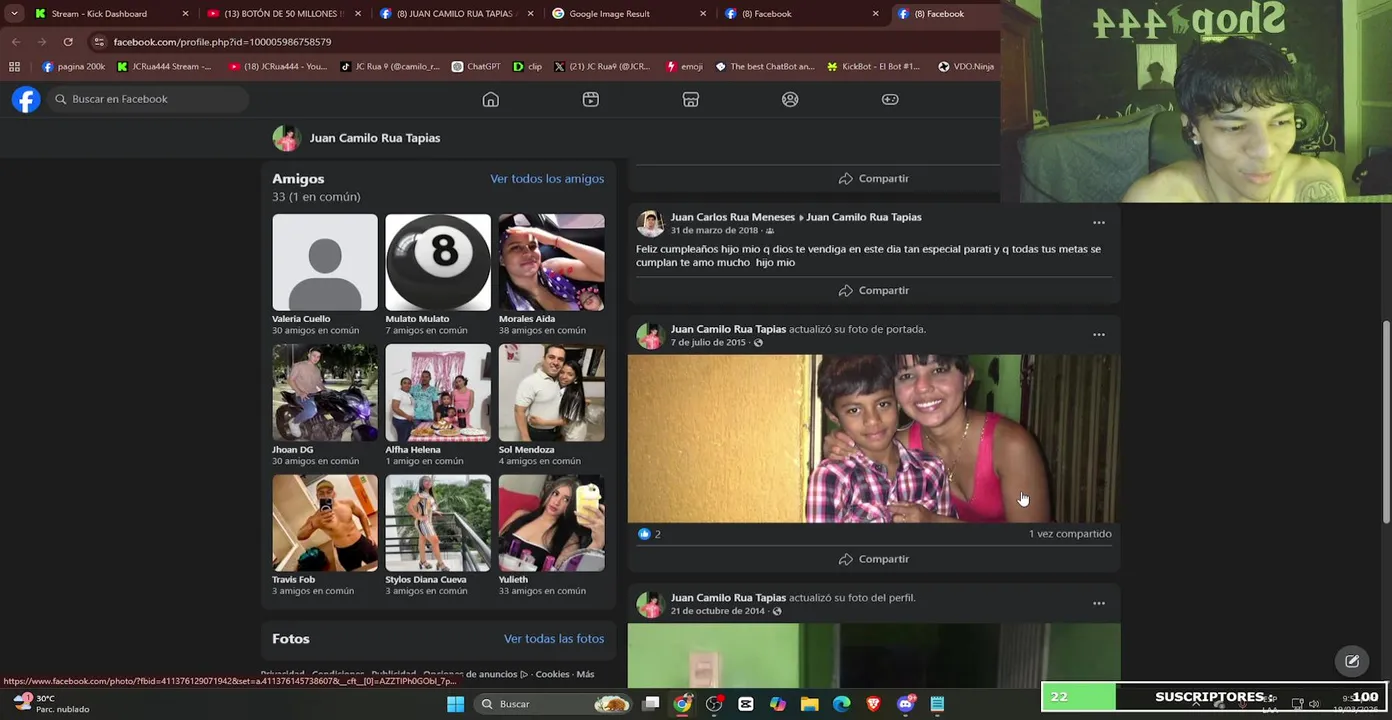This screenshot has width=1392, height=720.
Task: Click the '21 de octubre de 2014' post date
Action: pyautogui.click(x=717, y=611)
